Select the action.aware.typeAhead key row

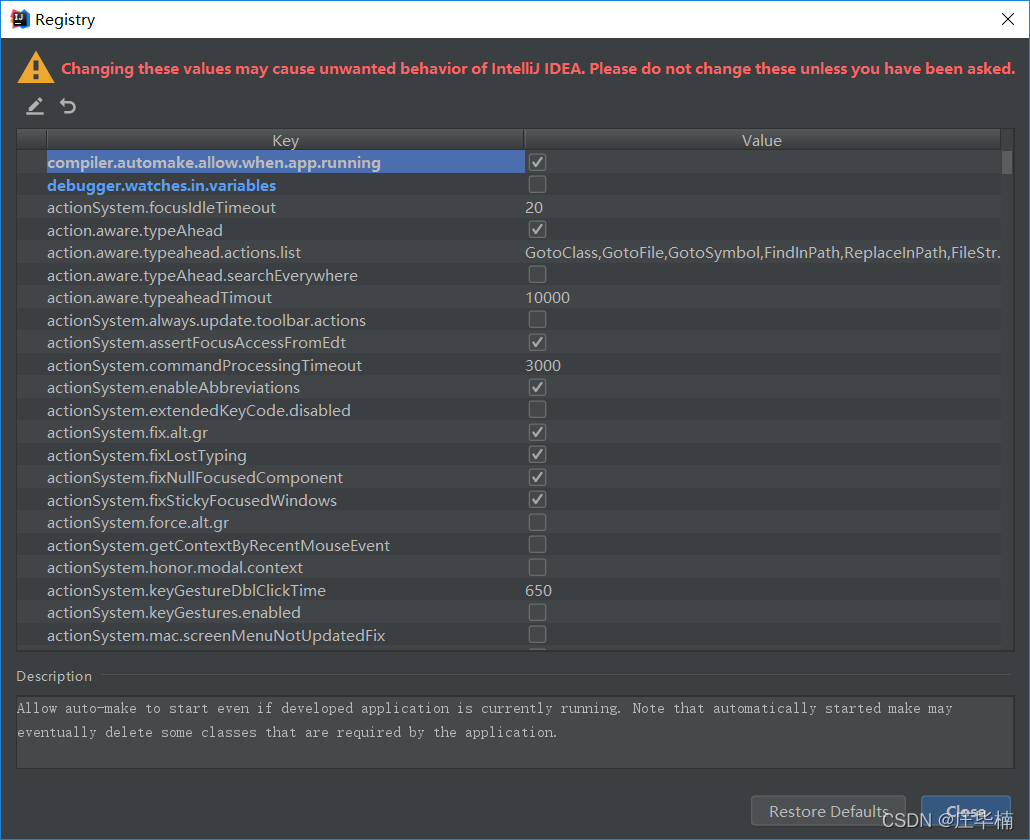pyautogui.click(x=135, y=230)
